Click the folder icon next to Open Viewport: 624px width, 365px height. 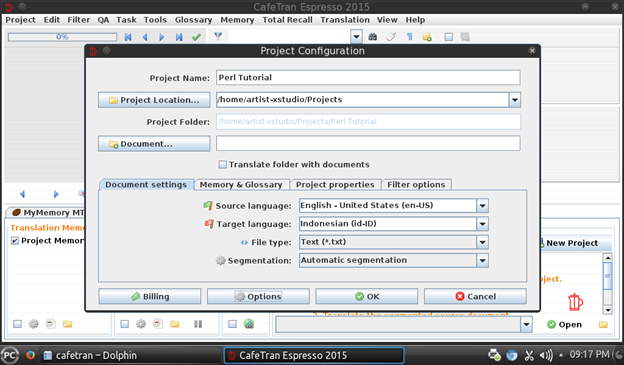pos(603,324)
